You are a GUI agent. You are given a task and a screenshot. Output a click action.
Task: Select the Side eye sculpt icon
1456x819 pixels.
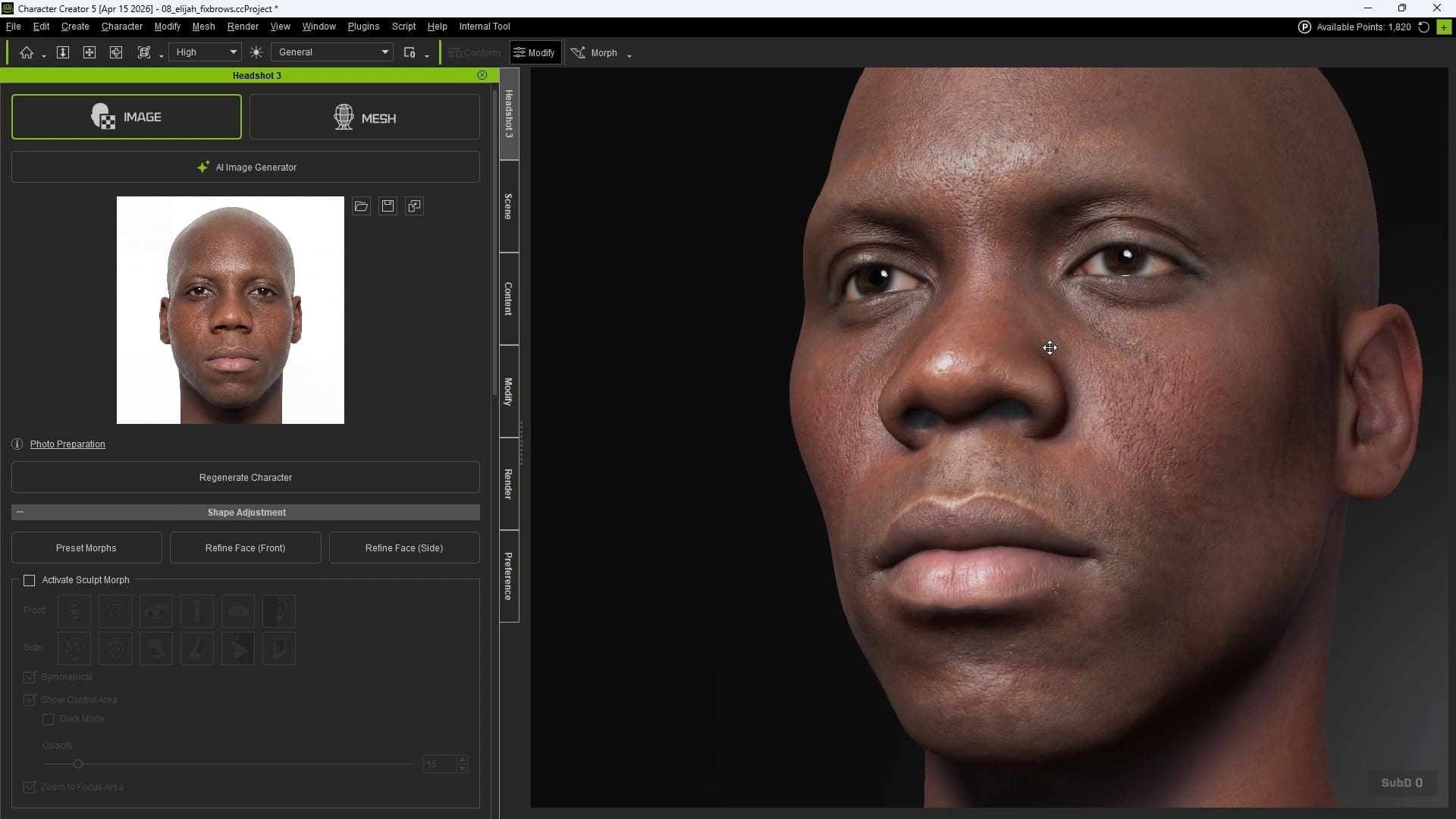tap(156, 648)
